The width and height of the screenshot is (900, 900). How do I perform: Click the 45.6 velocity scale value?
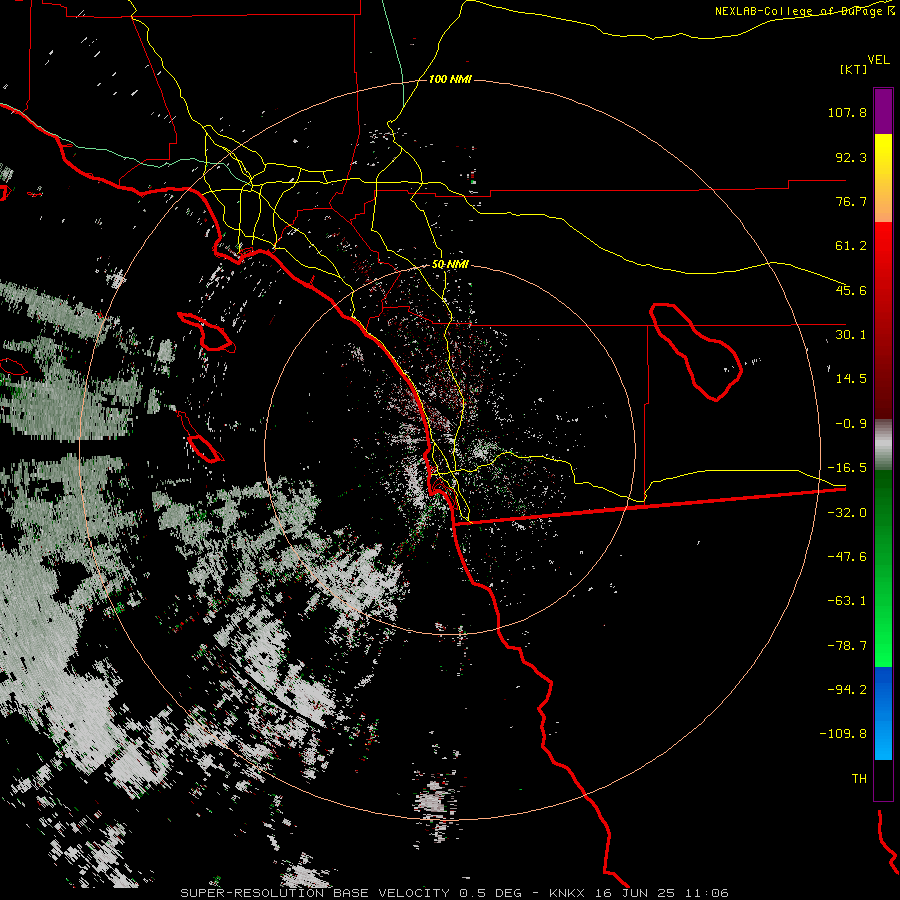(x=851, y=290)
